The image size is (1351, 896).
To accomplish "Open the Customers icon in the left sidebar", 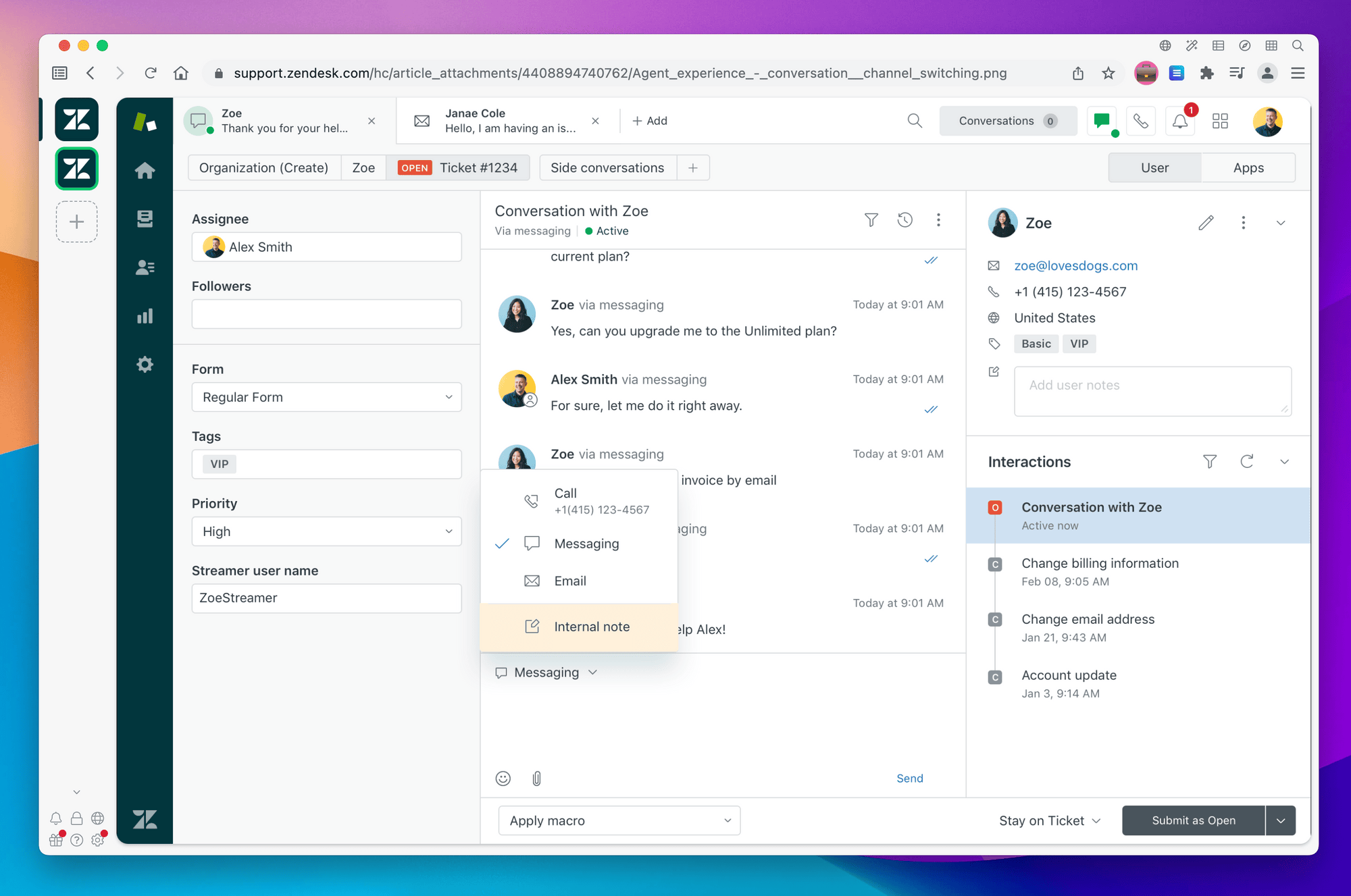I will (x=144, y=267).
